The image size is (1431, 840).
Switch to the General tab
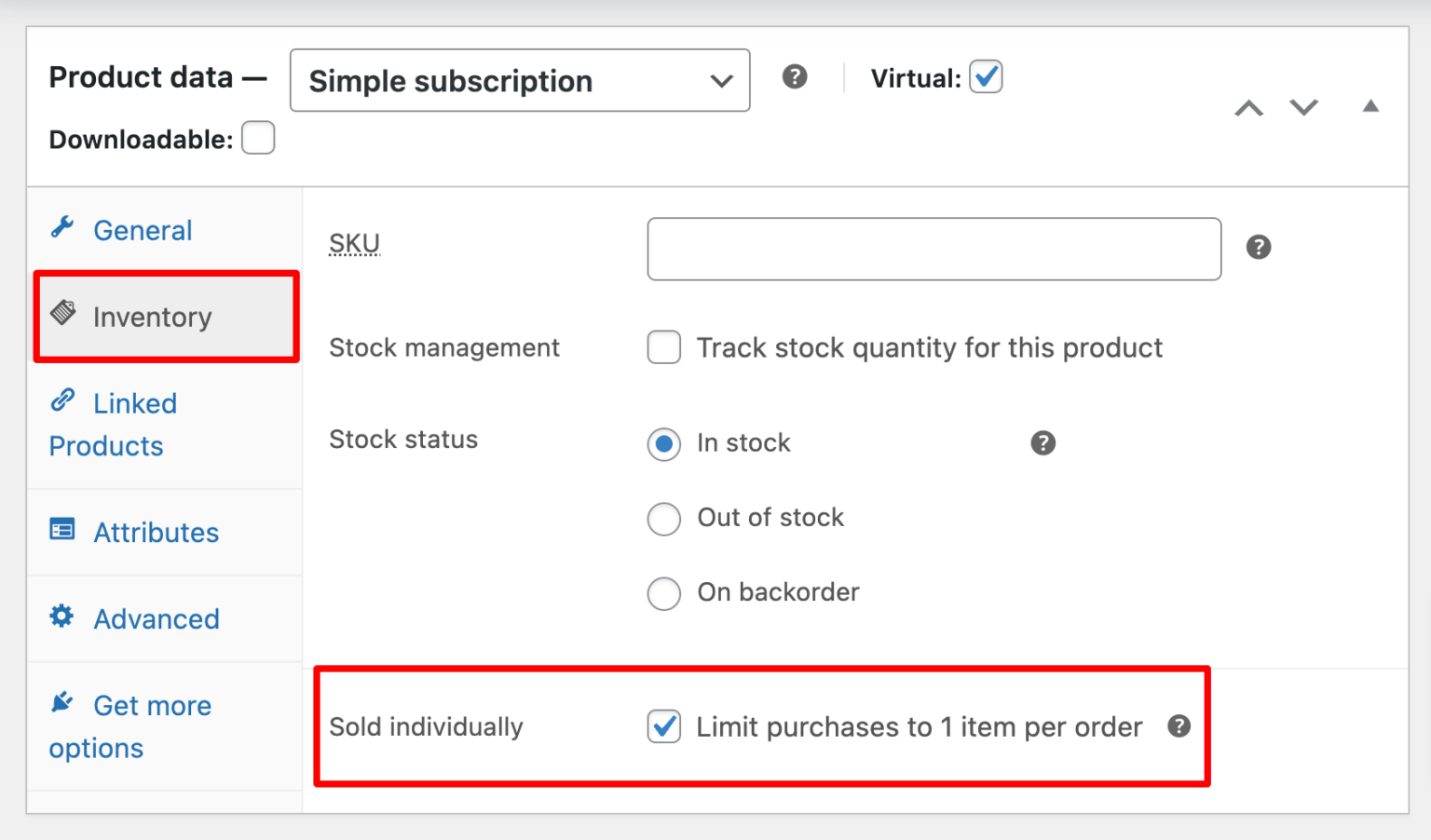[x=142, y=230]
